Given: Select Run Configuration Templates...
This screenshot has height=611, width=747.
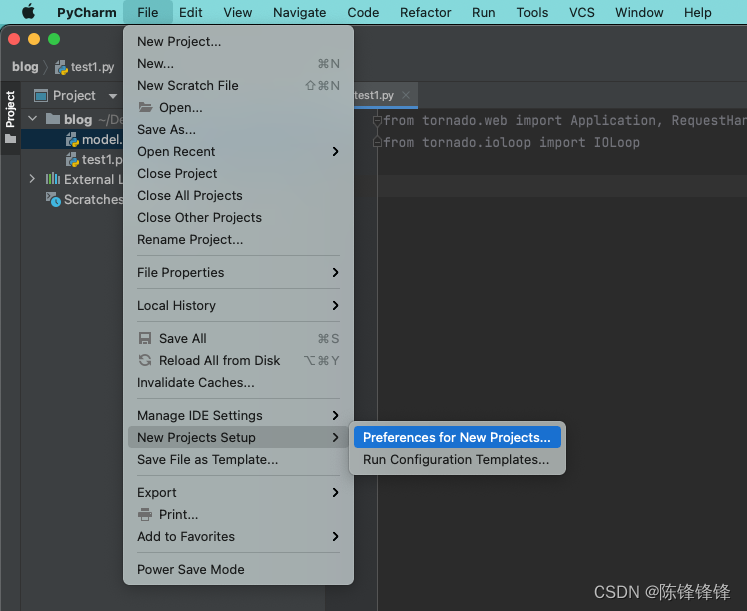Looking at the screenshot, I should [x=457, y=460].
